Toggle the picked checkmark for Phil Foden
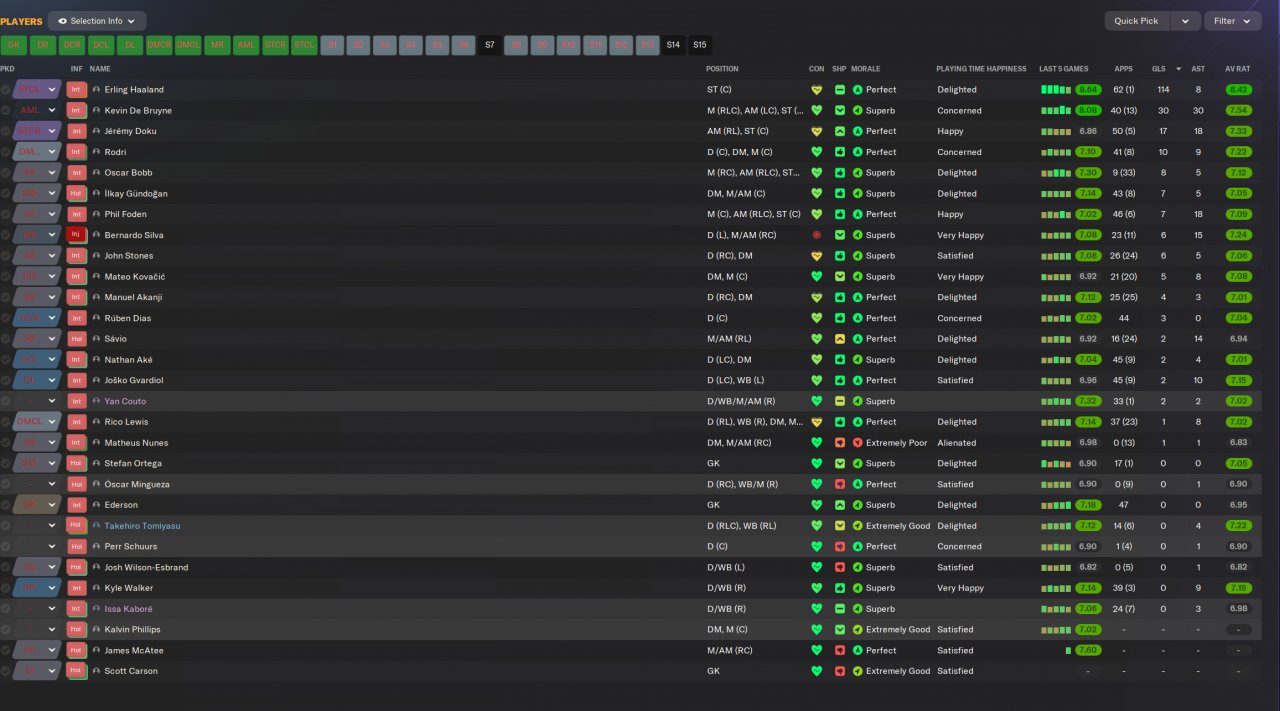 click(6, 214)
